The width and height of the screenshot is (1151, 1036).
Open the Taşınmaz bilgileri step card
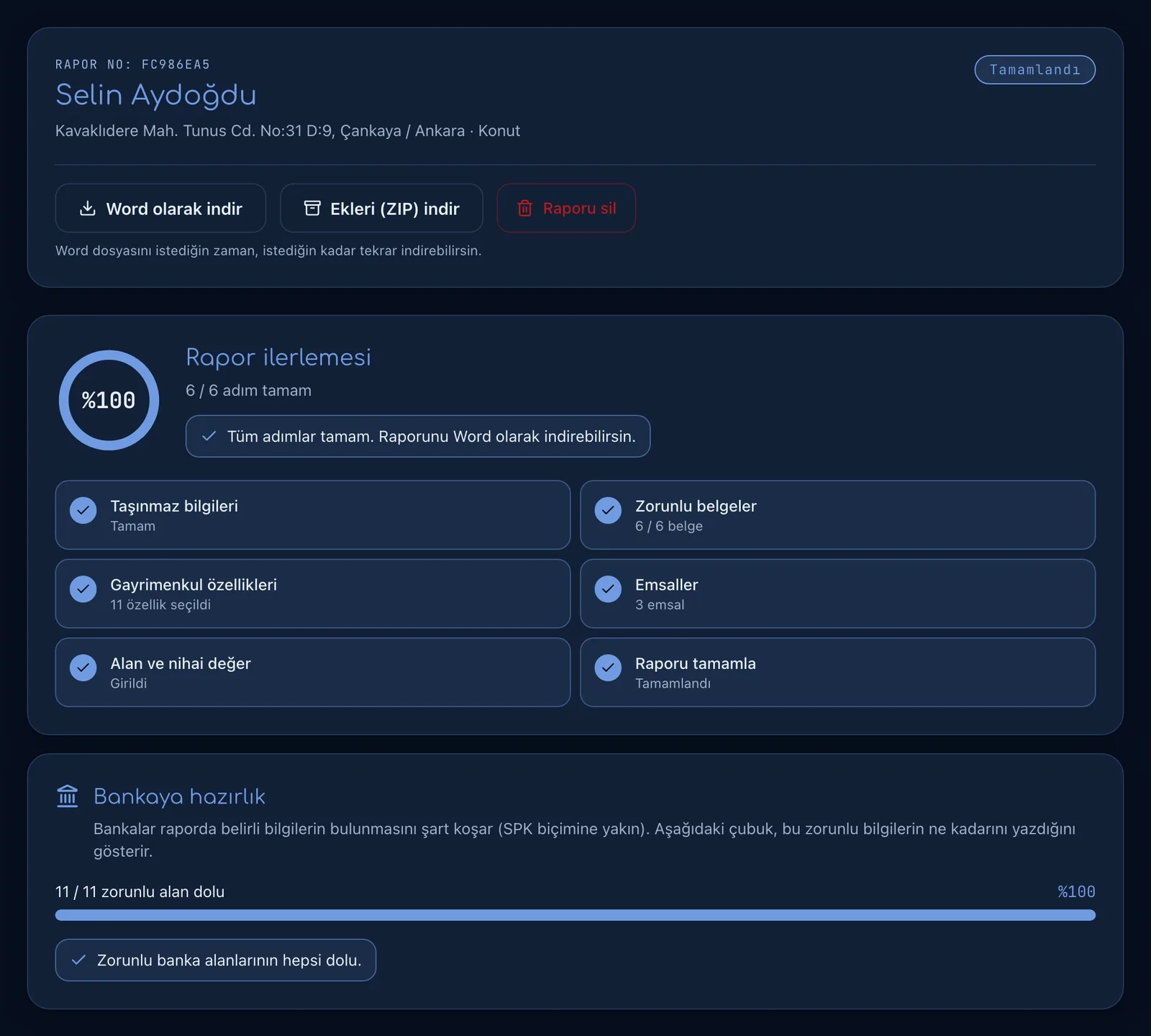click(x=313, y=515)
